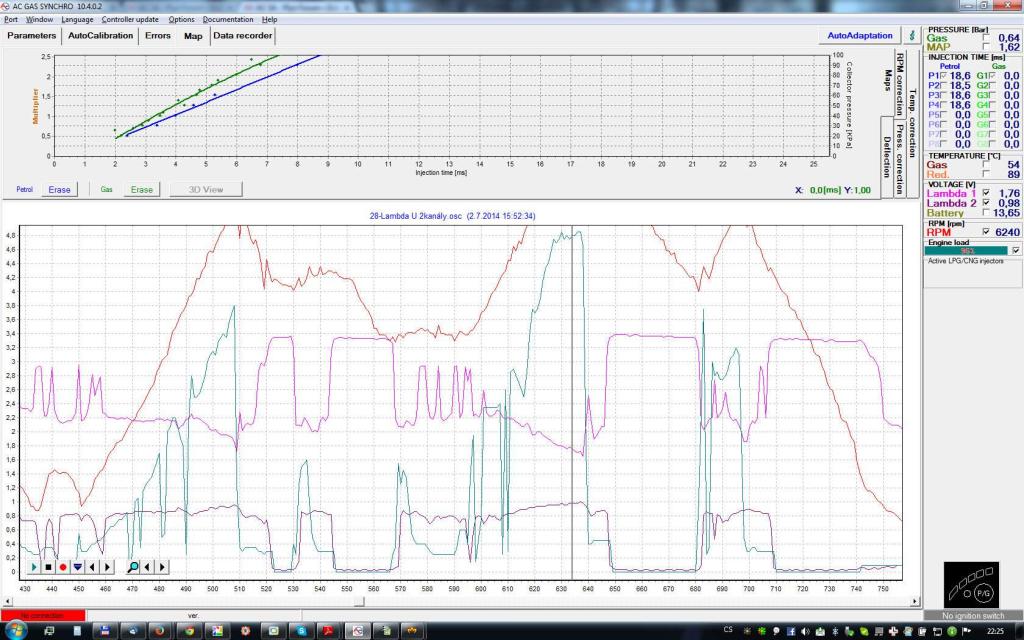Select the vertical RPM correction tab
This screenshot has height=640, width=1024.
point(900,84)
